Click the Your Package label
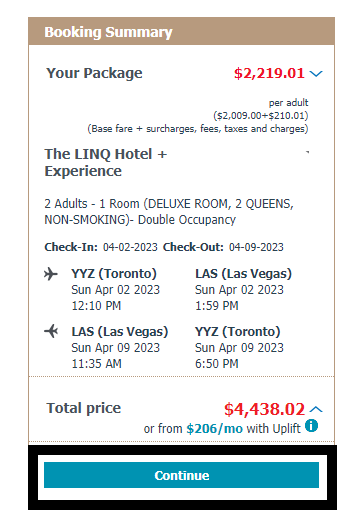 [x=94, y=73]
